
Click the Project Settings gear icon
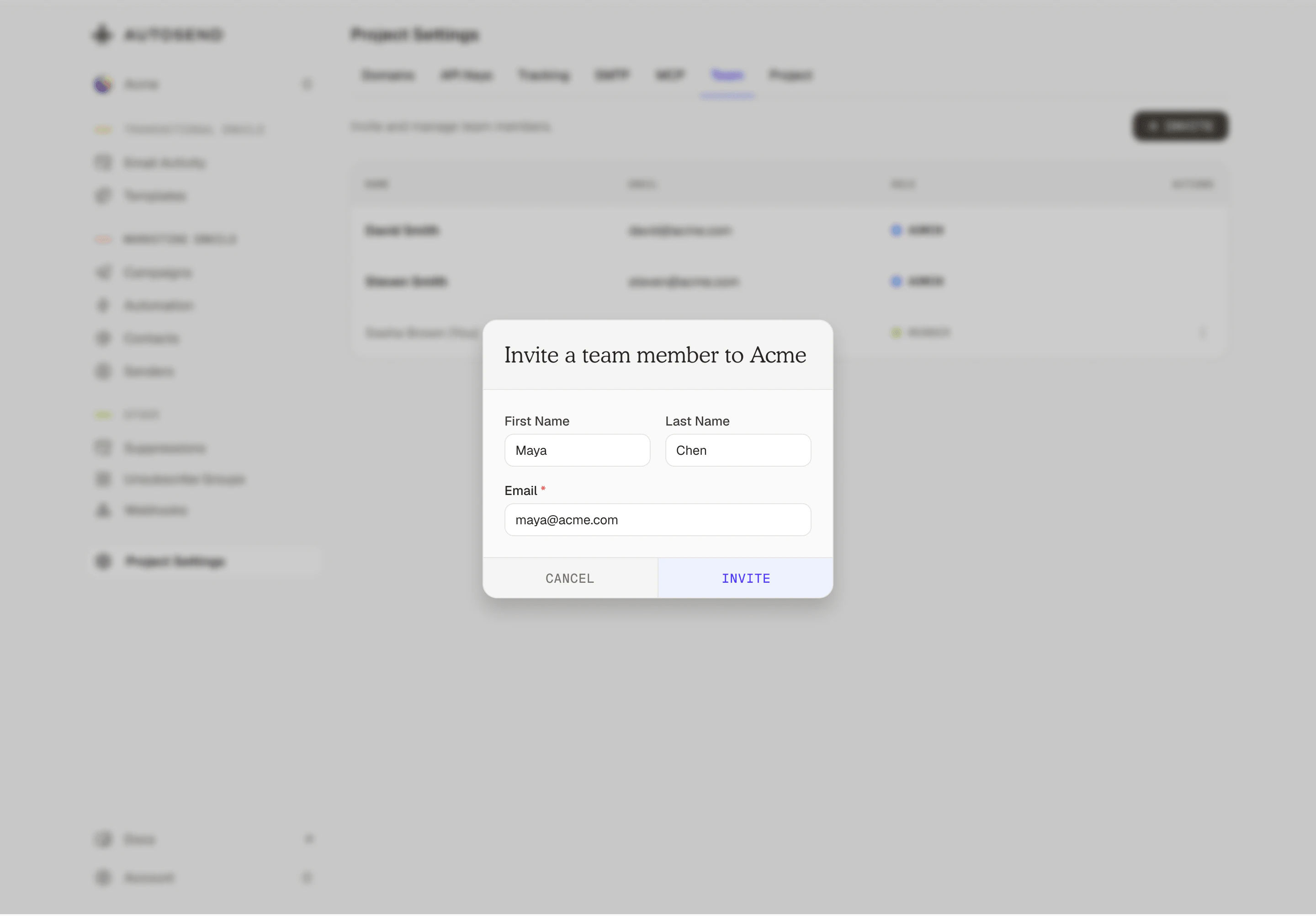click(x=103, y=560)
